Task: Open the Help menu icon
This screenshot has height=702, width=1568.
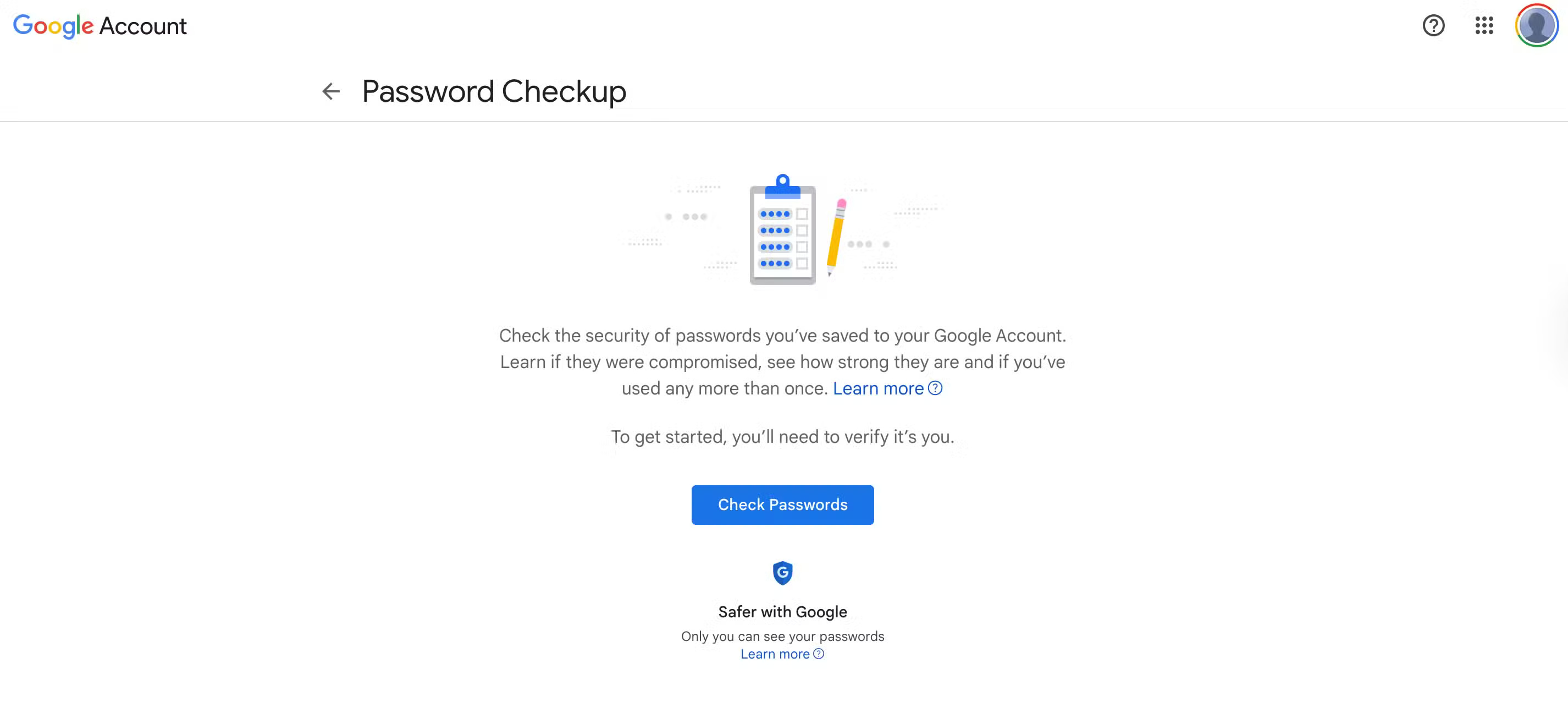Action: (1434, 26)
